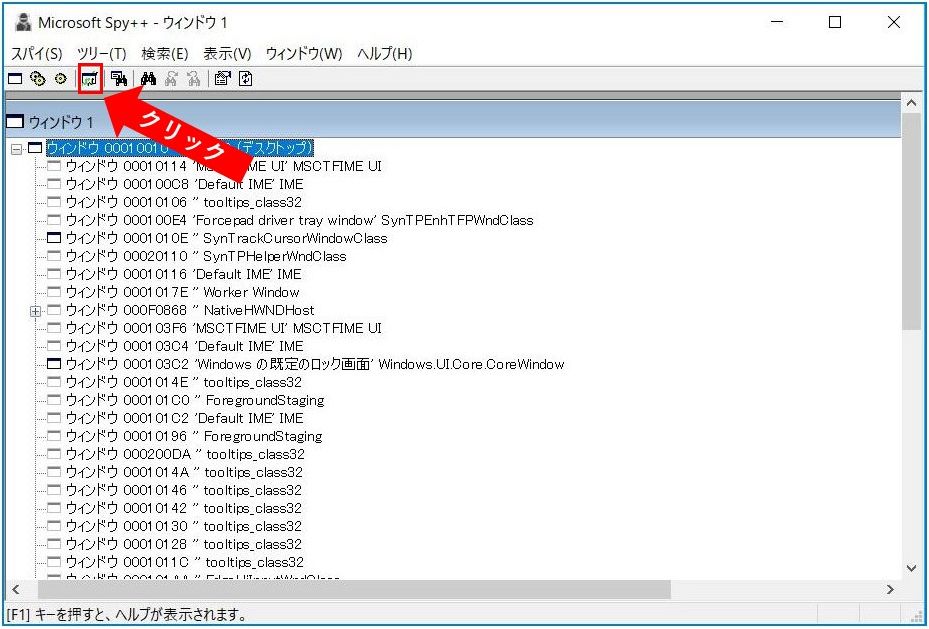Select window 00010128 tooltips_class32 row
929x629 pixels.
tap(184, 544)
